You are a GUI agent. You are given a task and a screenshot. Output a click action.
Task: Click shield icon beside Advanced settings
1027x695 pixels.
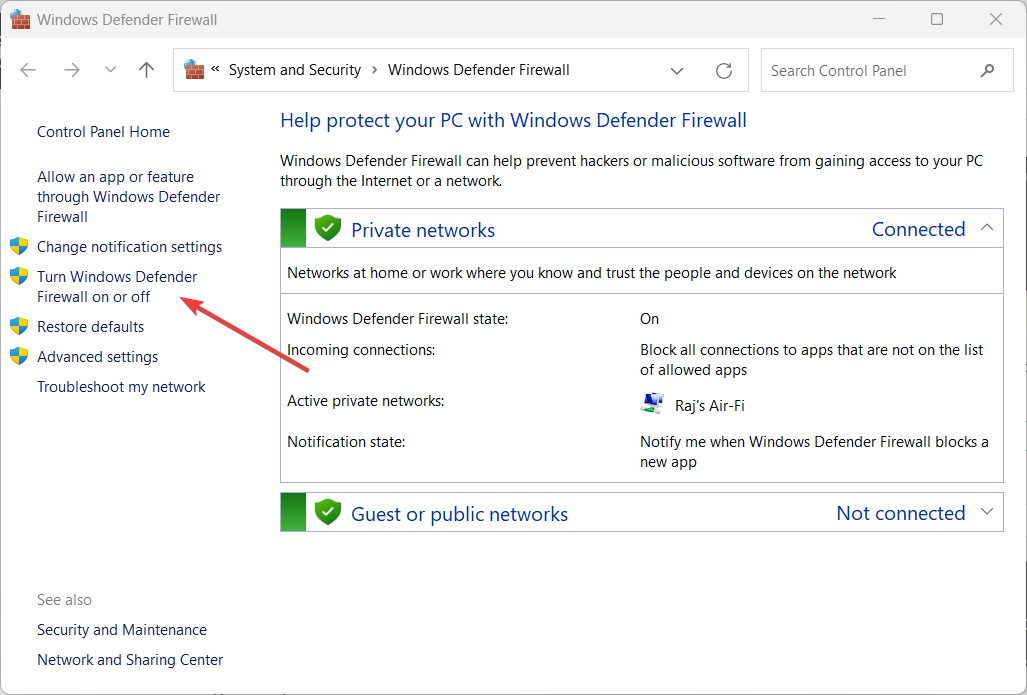coord(20,356)
